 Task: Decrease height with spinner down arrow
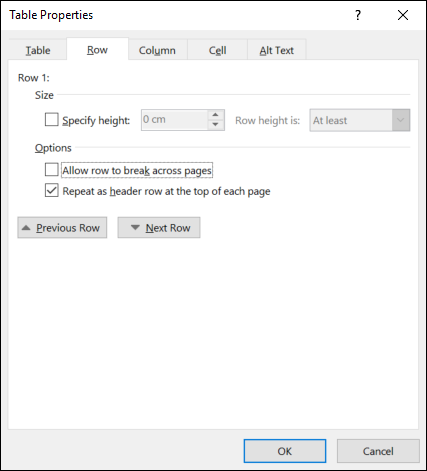[216, 125]
